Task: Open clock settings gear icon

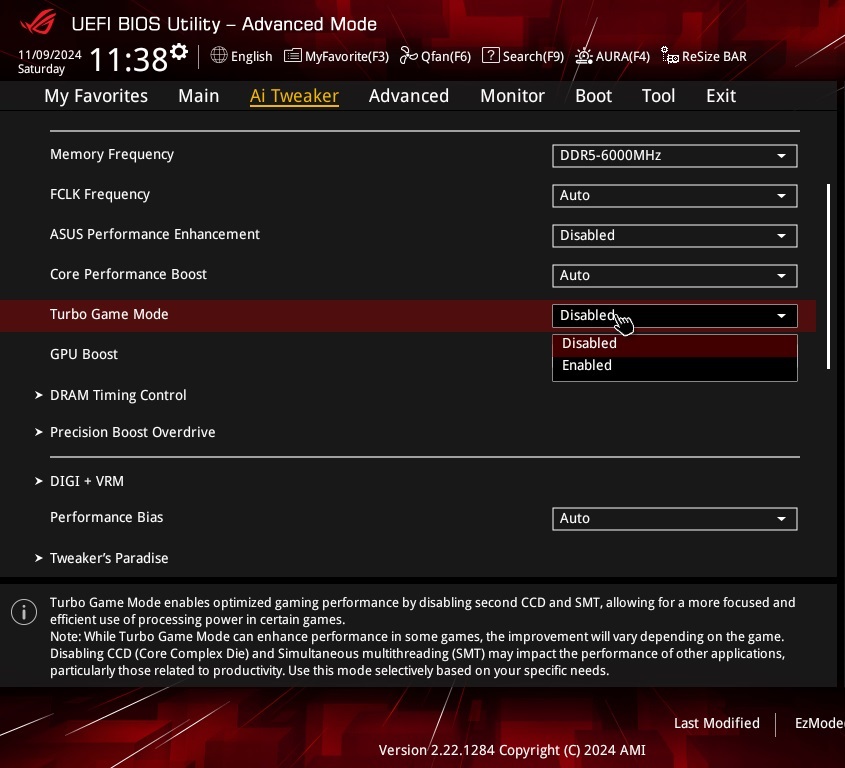Action: click(x=179, y=52)
